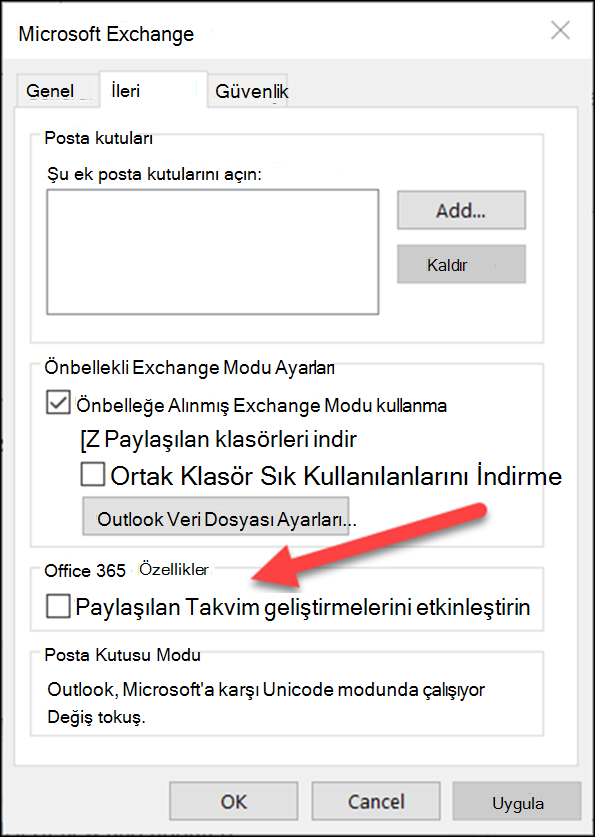Click the 'Outlook, Microsoft'a karşı Unicode modunda çalışıyor' text

(x=266, y=690)
